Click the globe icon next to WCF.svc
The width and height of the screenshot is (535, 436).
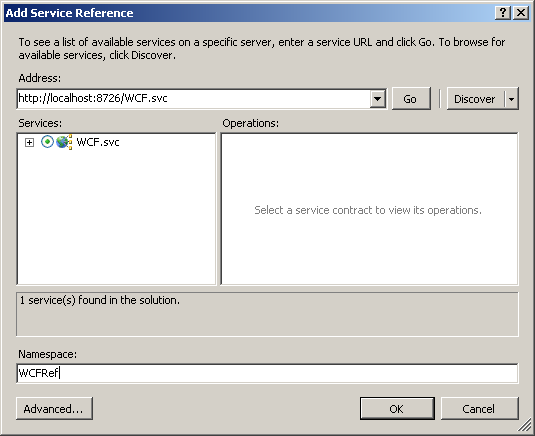click(x=64, y=142)
